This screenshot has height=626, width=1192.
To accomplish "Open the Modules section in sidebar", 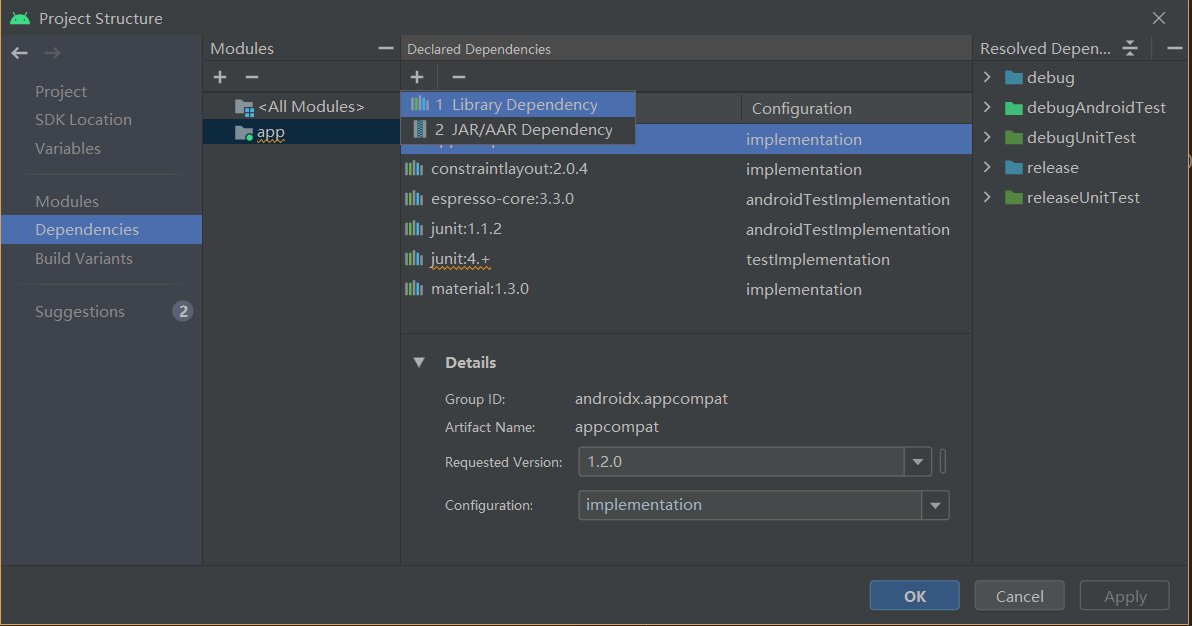I will point(67,202).
